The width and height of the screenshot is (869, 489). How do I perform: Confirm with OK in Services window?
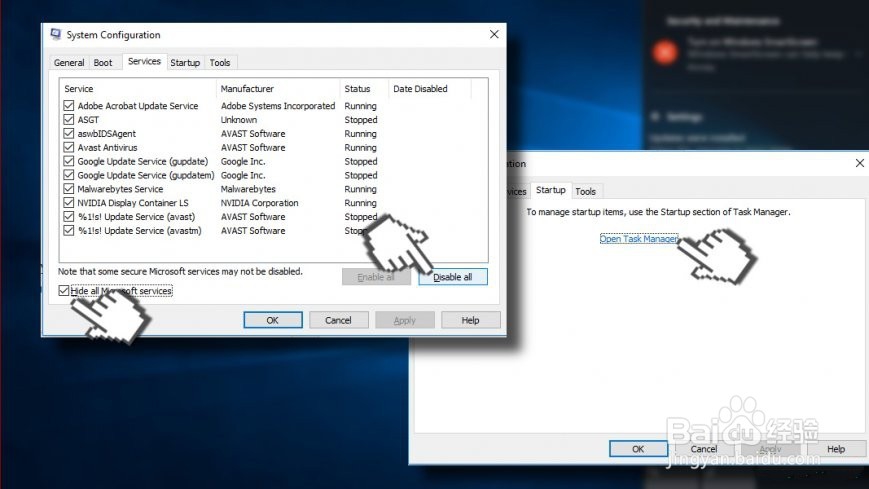coord(273,320)
